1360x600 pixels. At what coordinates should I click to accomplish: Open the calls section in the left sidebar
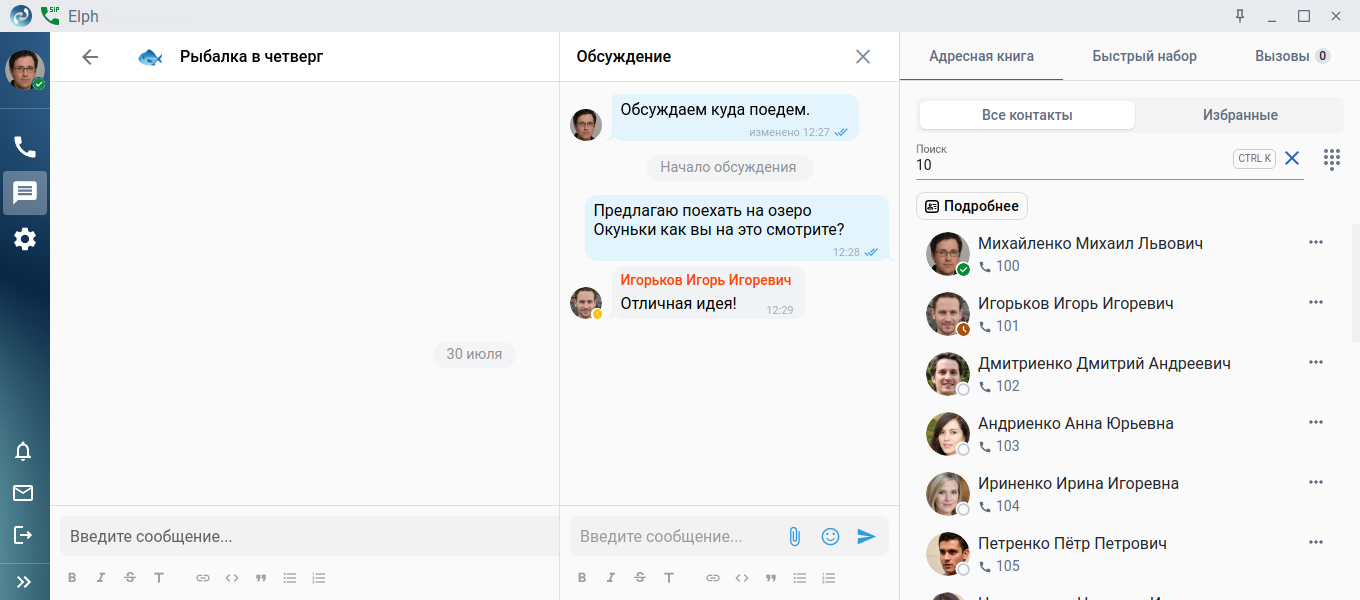(x=25, y=147)
